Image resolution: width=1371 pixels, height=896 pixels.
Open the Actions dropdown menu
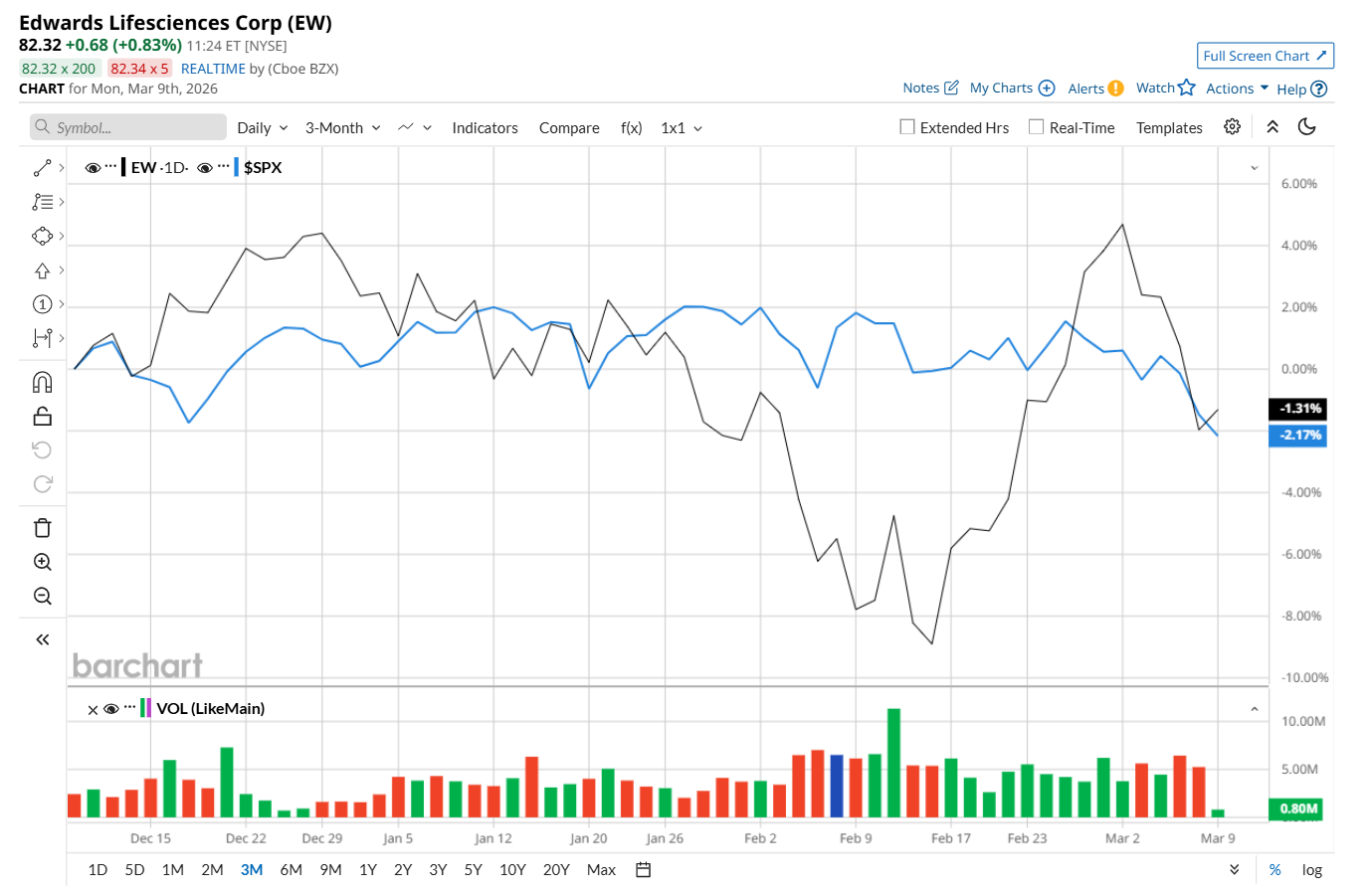tap(1238, 89)
